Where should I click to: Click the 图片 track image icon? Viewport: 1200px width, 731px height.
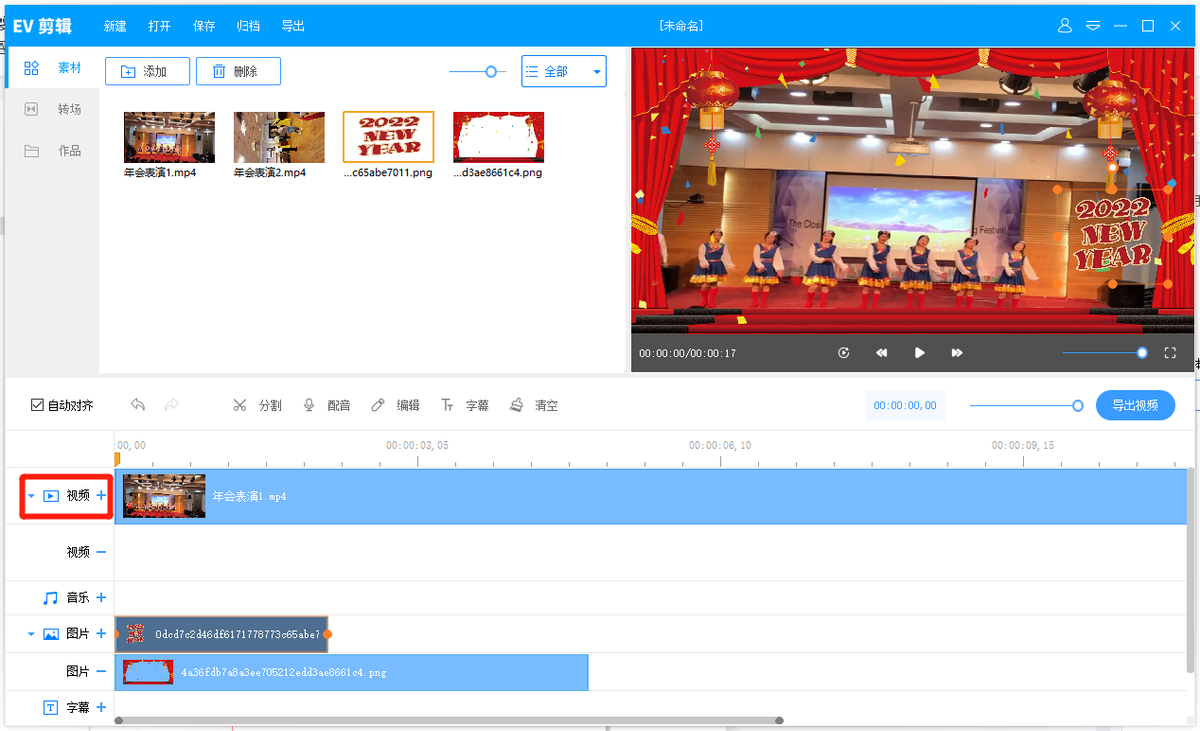(51, 634)
